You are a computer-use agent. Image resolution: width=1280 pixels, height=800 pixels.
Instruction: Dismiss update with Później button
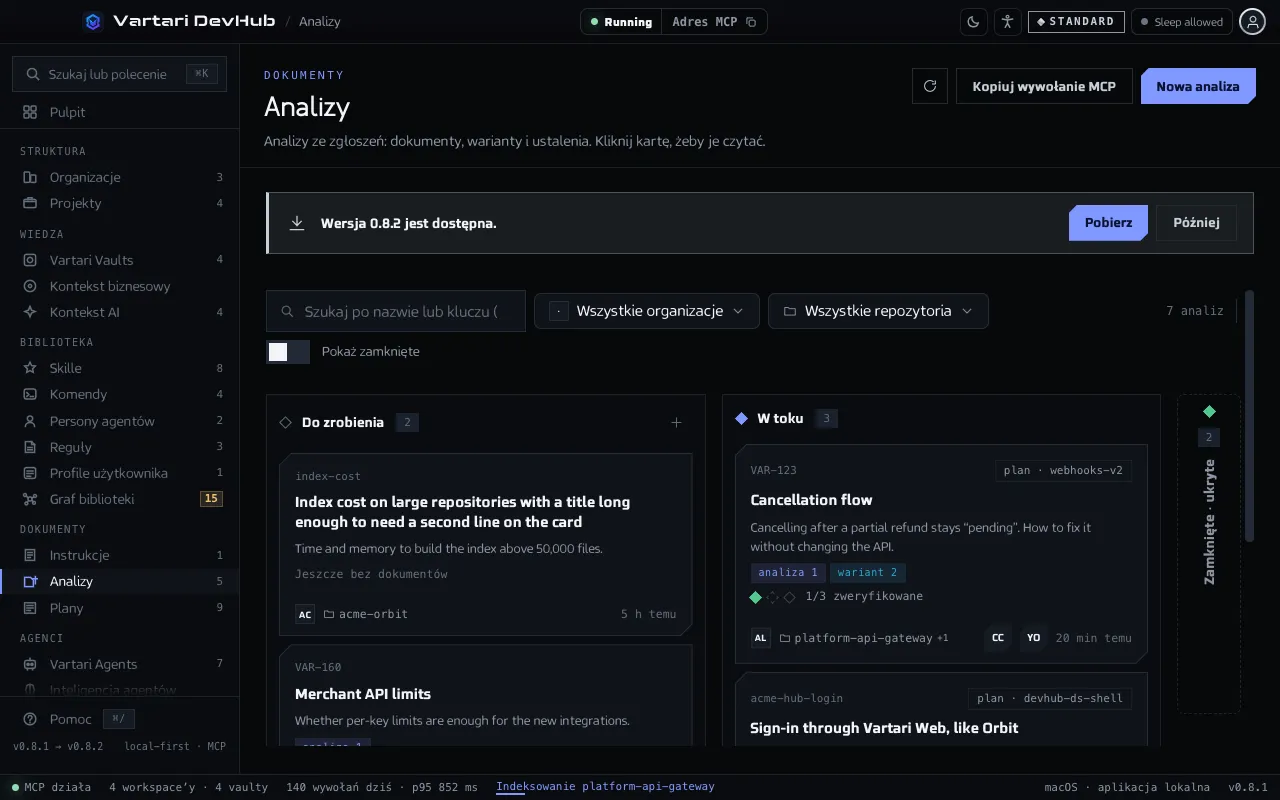tap(1196, 222)
